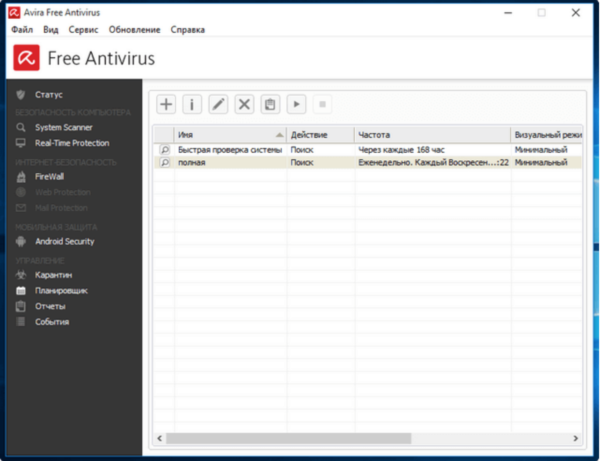Select the полная job row
This screenshot has height=461, width=600.
tap(367, 162)
